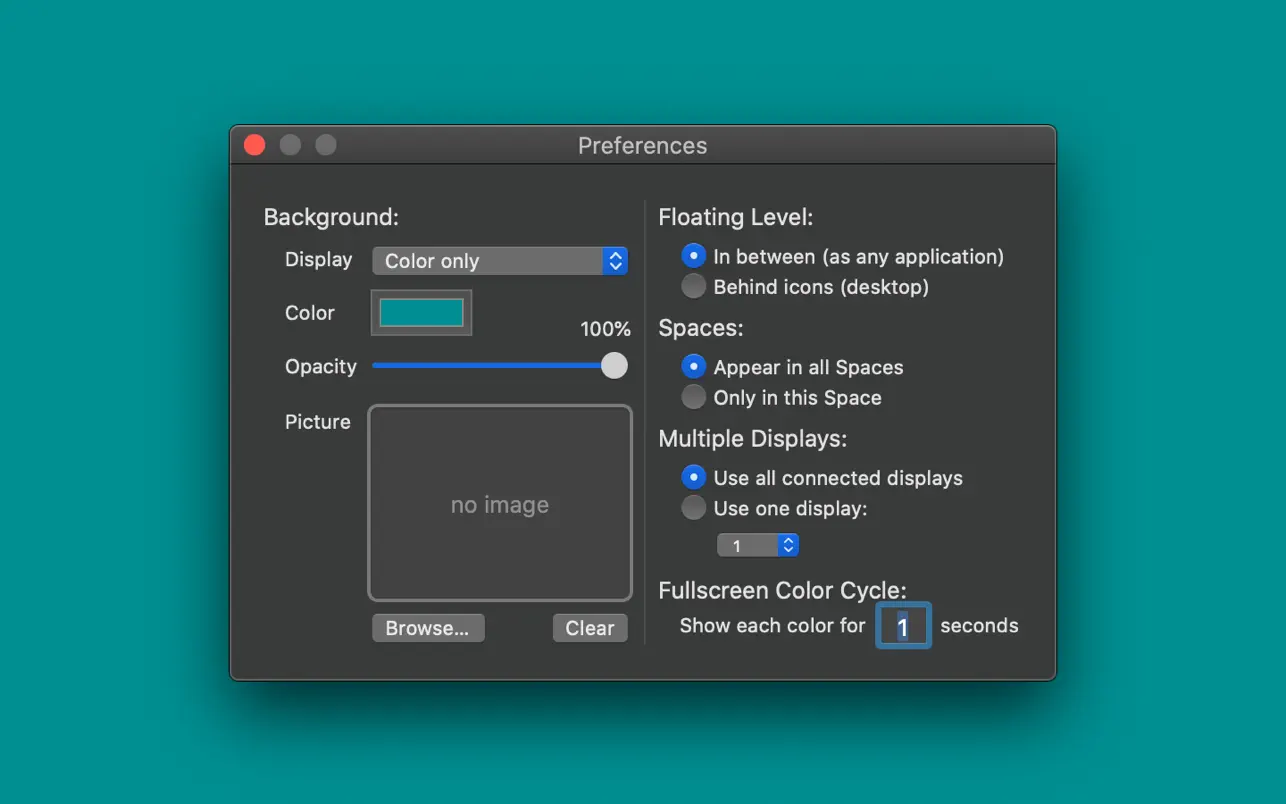The image size is (1286, 804).
Task: Choose "Behind icons (desktop)" floating level
Action: coord(694,285)
